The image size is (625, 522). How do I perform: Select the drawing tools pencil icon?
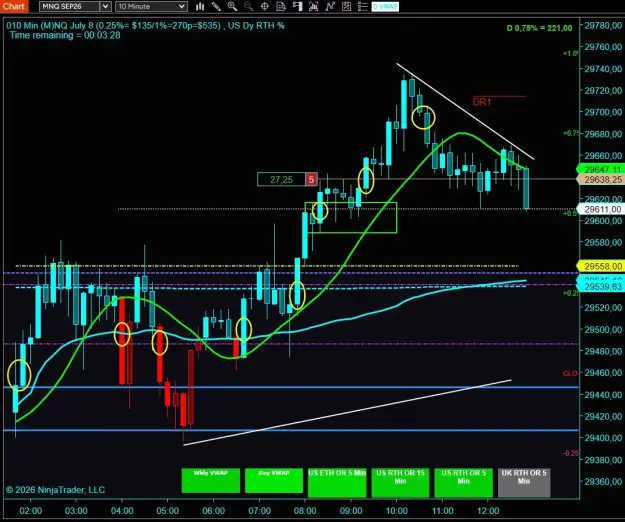[216, 6]
